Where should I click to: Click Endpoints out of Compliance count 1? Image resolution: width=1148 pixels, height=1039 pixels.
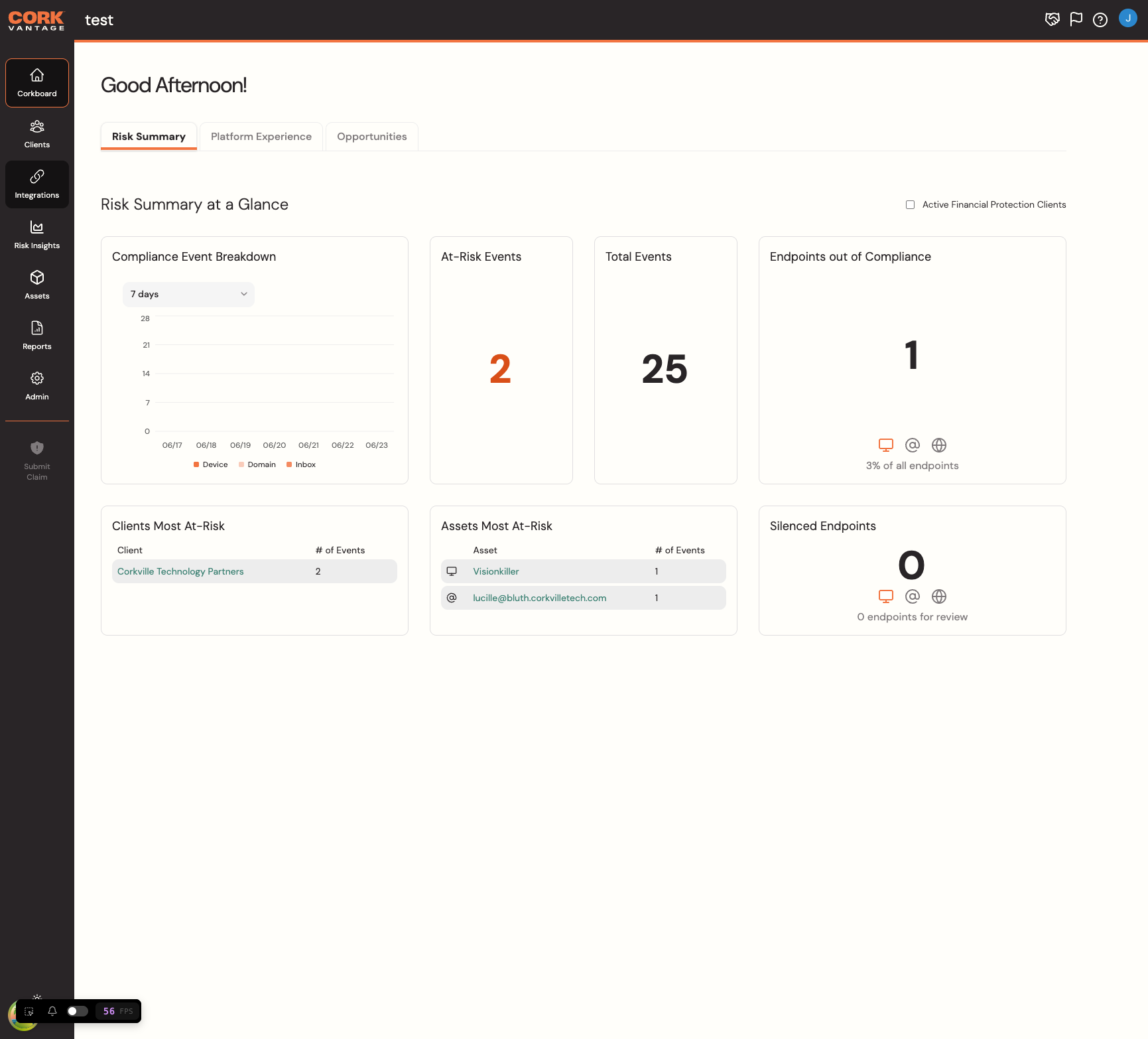[x=912, y=355]
